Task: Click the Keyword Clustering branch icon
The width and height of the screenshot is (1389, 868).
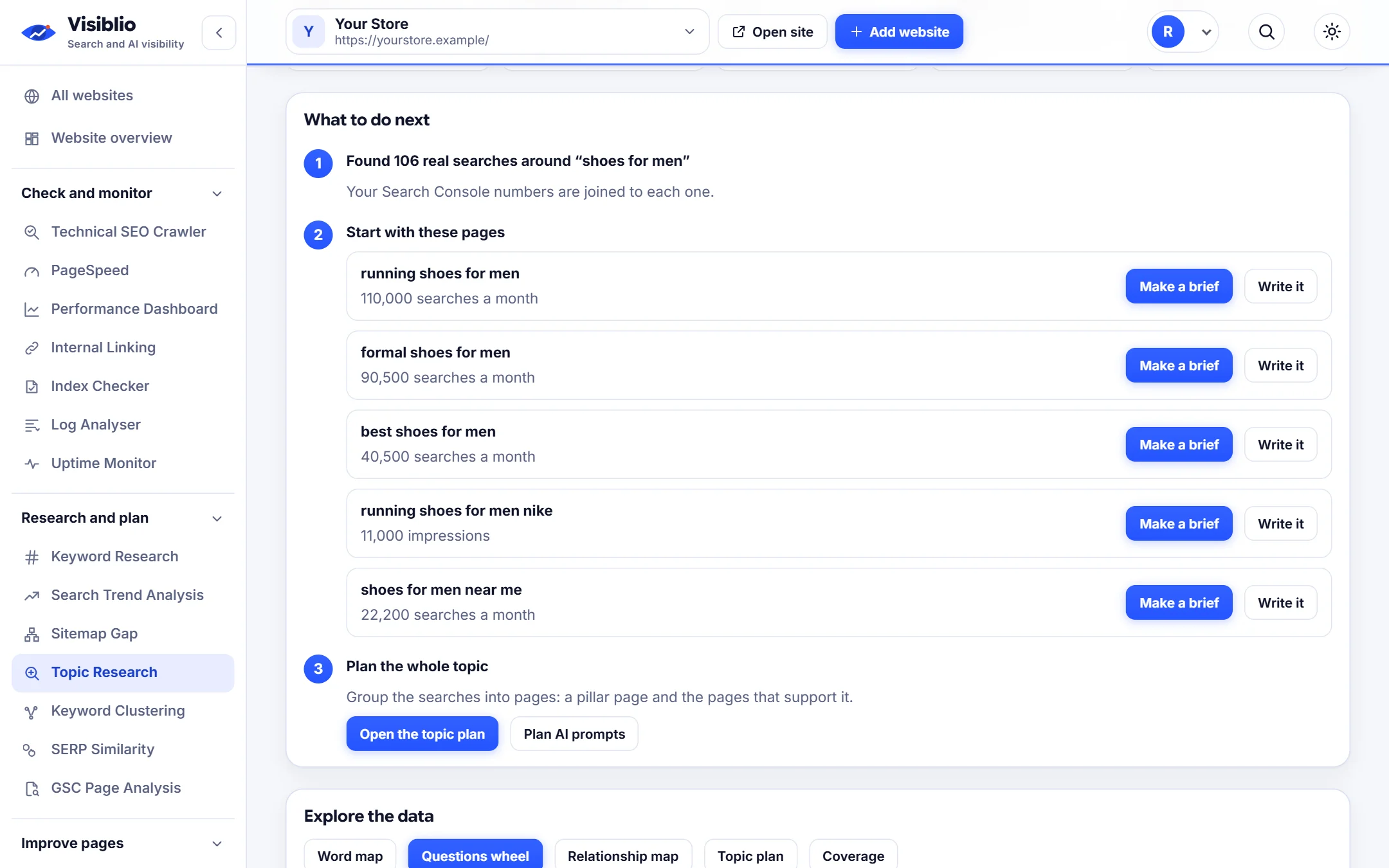Action: point(32,711)
